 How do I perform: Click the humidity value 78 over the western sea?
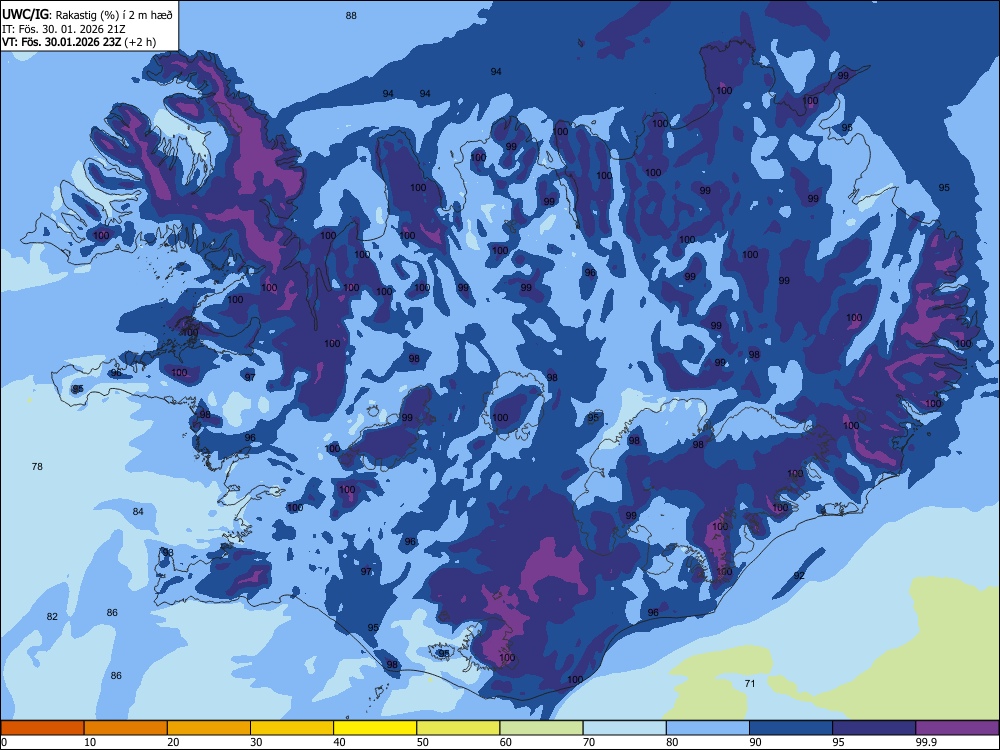pos(37,466)
